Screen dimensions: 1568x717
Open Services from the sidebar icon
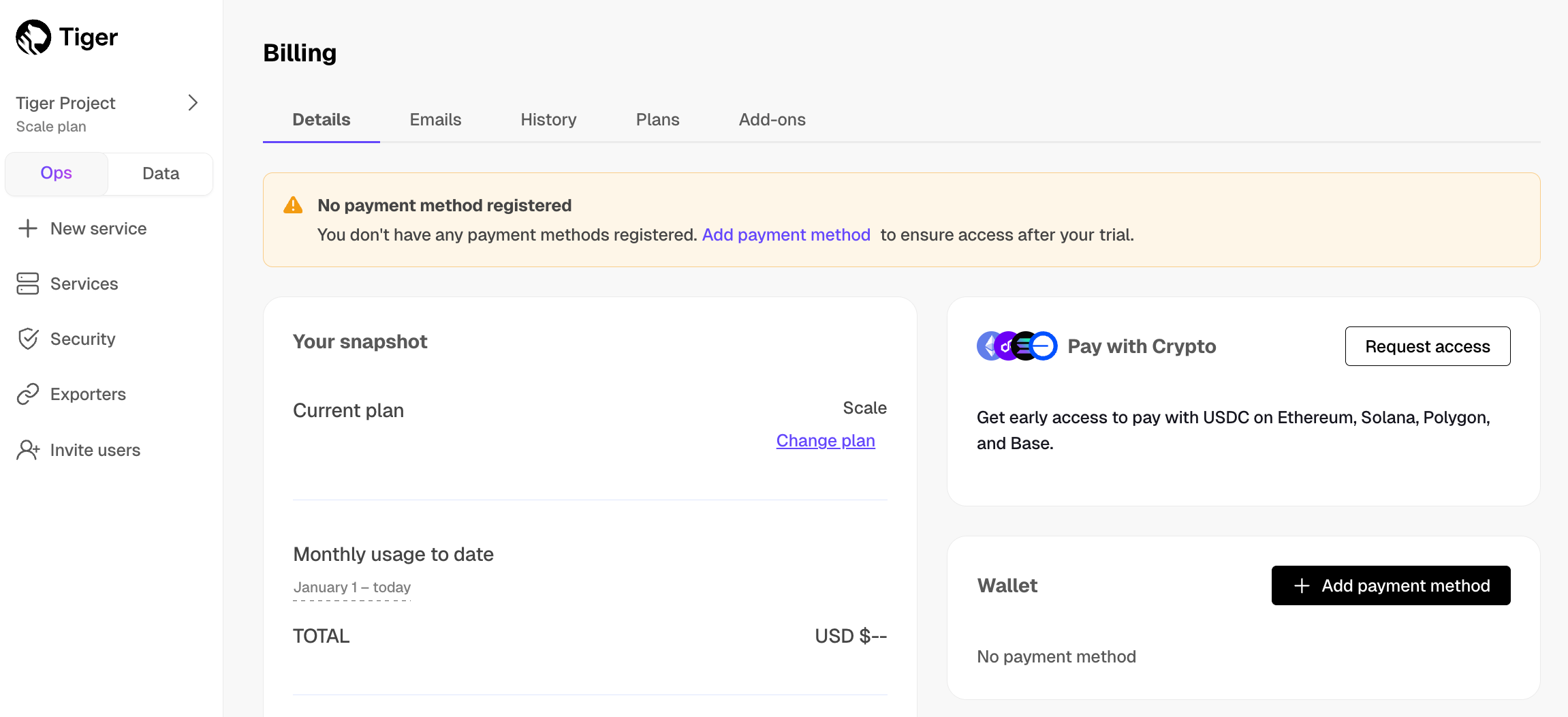[27, 284]
